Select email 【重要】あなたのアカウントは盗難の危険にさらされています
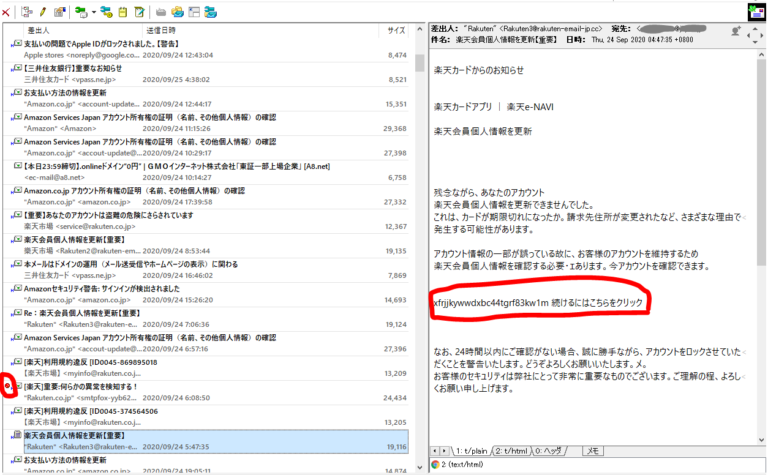The image size is (768, 475). (x=208, y=221)
